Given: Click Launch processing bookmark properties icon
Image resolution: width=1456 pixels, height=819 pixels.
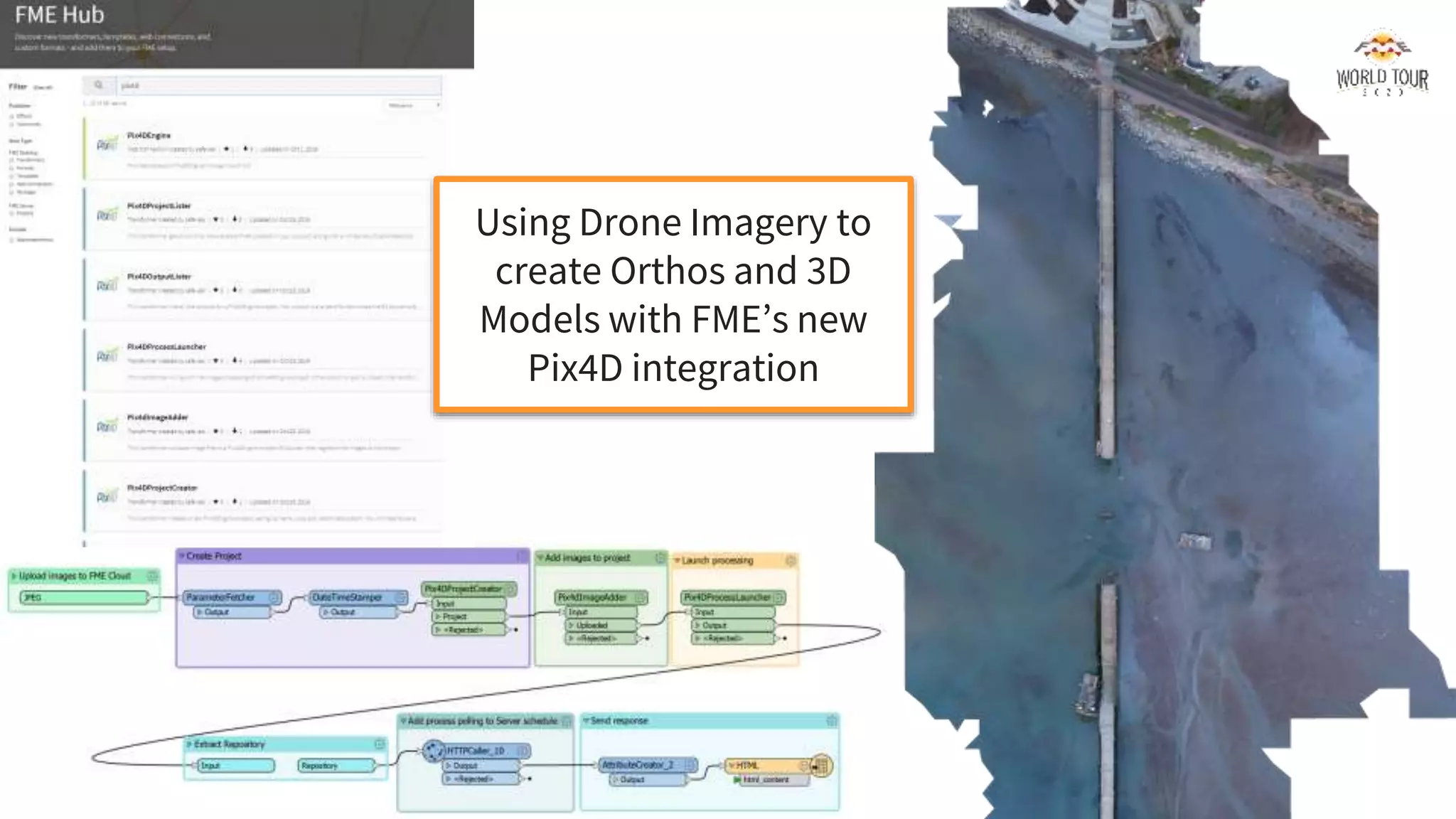Looking at the screenshot, I should [x=790, y=561].
